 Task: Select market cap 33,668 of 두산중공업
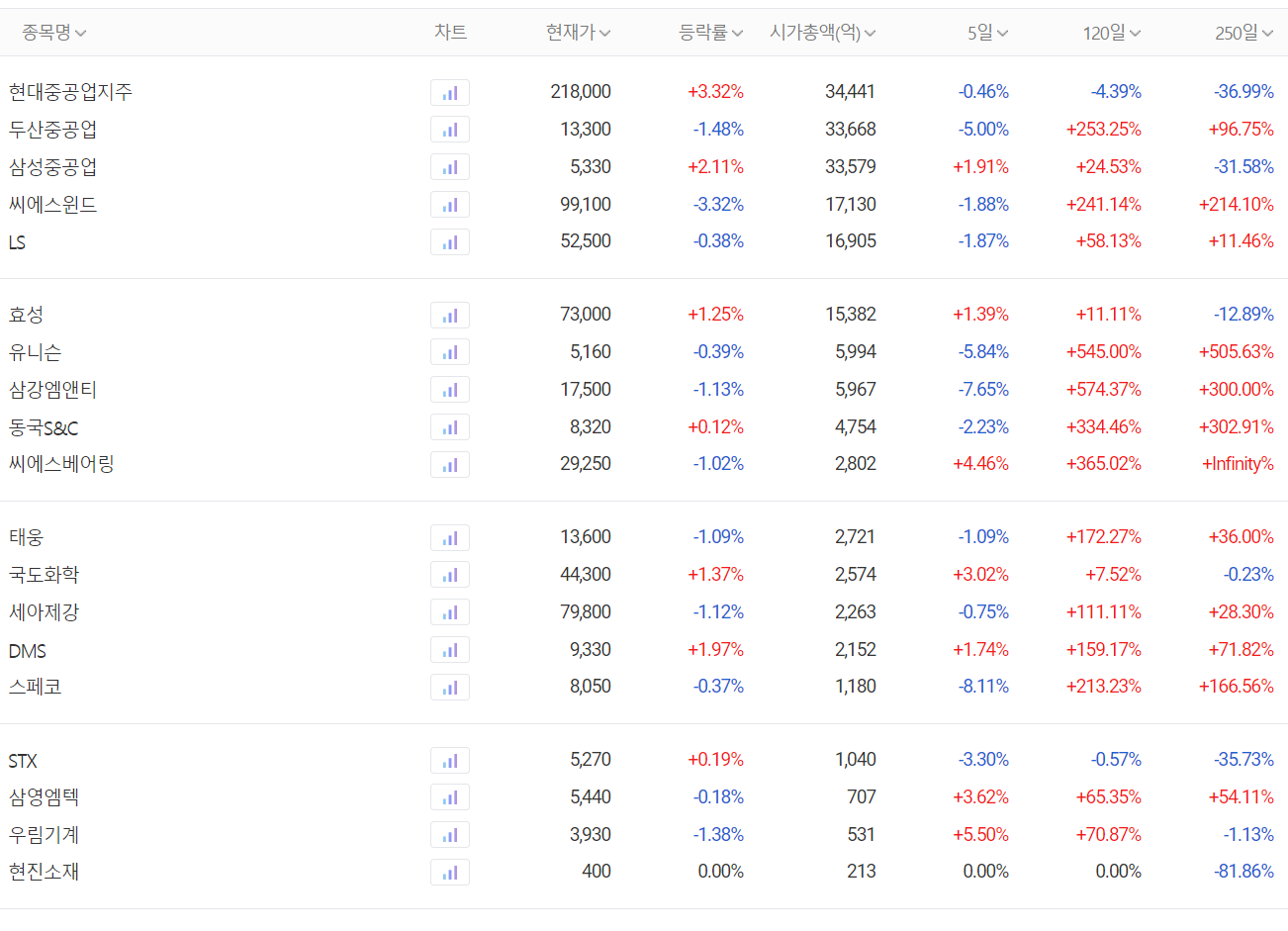click(x=851, y=130)
